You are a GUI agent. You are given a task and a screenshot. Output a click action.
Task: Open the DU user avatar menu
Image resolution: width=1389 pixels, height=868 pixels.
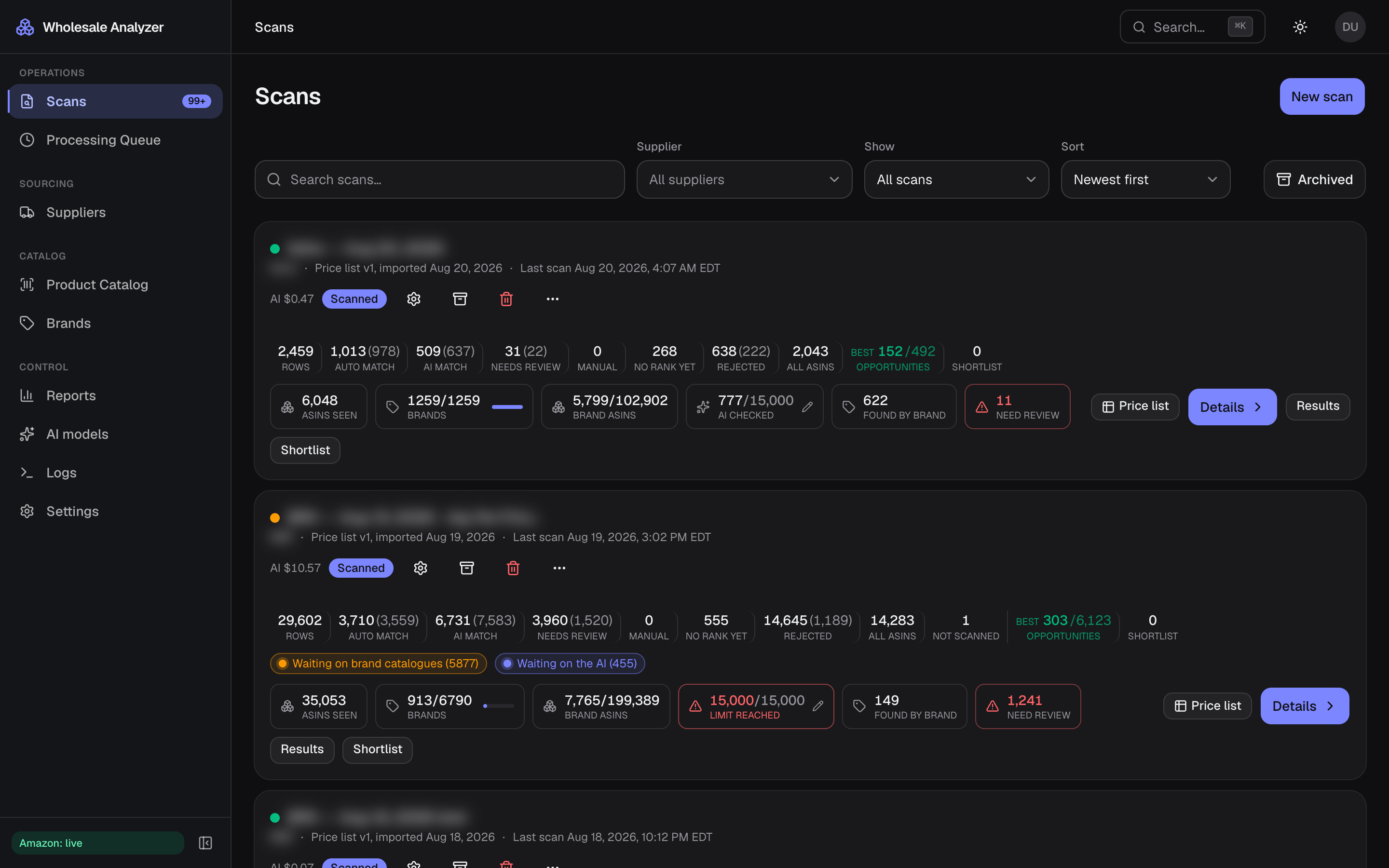tap(1350, 27)
